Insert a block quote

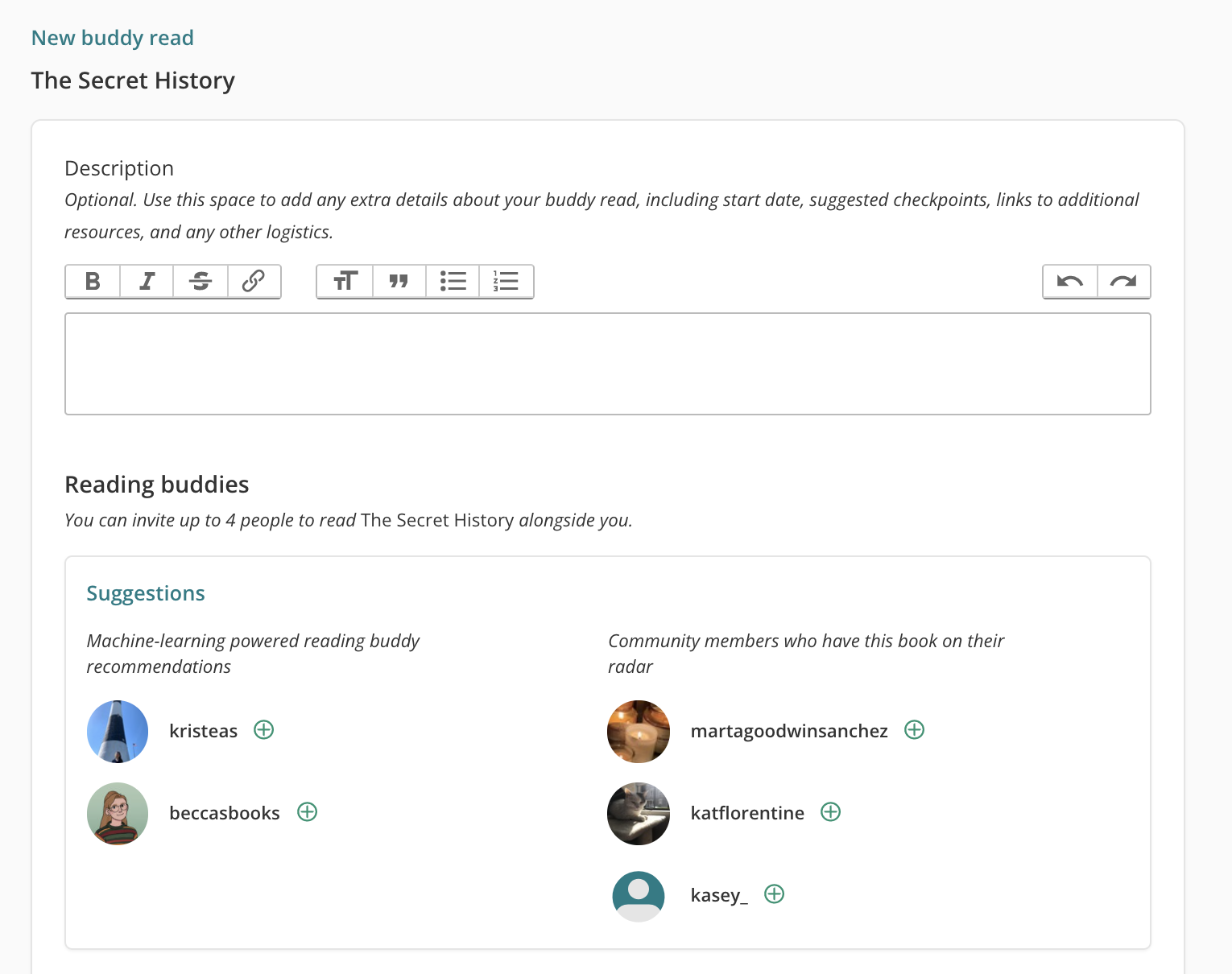(x=399, y=282)
